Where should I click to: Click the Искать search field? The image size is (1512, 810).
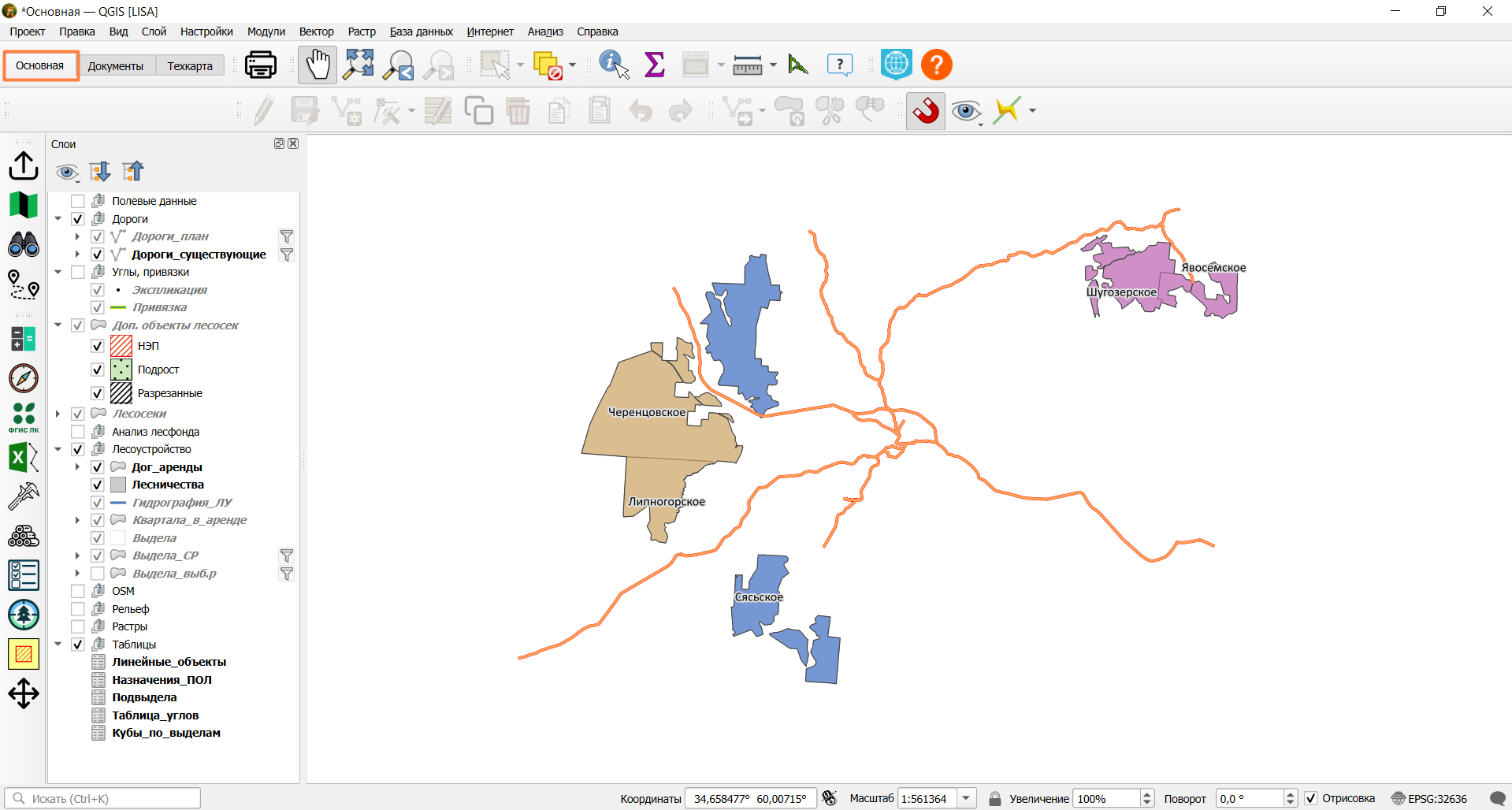pos(102,798)
